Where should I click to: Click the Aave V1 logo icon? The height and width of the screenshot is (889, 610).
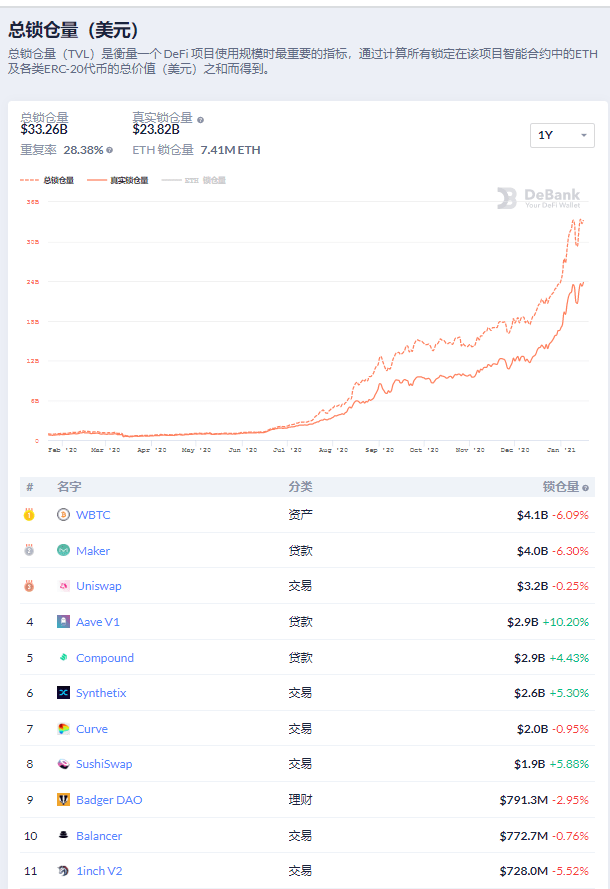(x=63, y=621)
